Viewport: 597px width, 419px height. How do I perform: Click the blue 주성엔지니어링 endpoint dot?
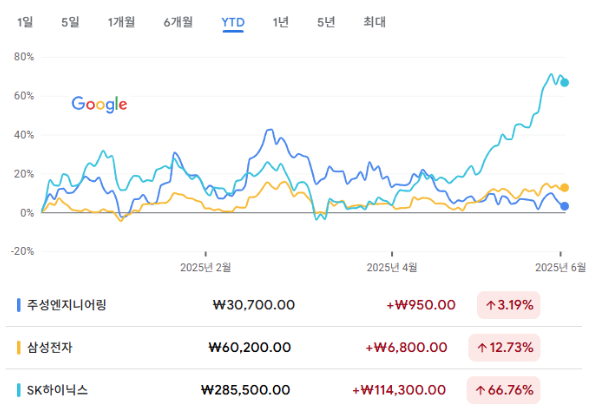[x=565, y=206]
